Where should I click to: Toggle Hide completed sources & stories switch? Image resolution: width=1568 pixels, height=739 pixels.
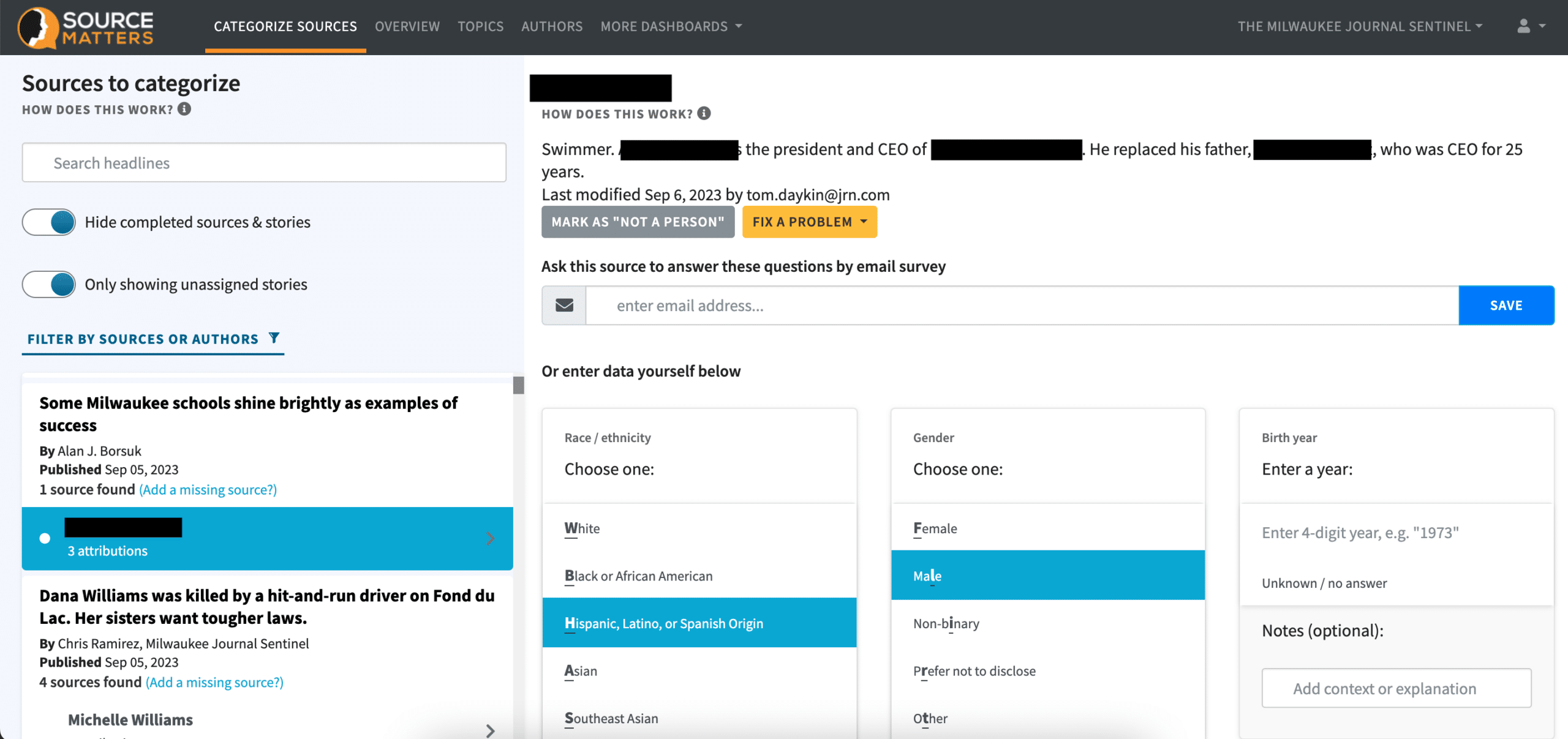[49, 222]
